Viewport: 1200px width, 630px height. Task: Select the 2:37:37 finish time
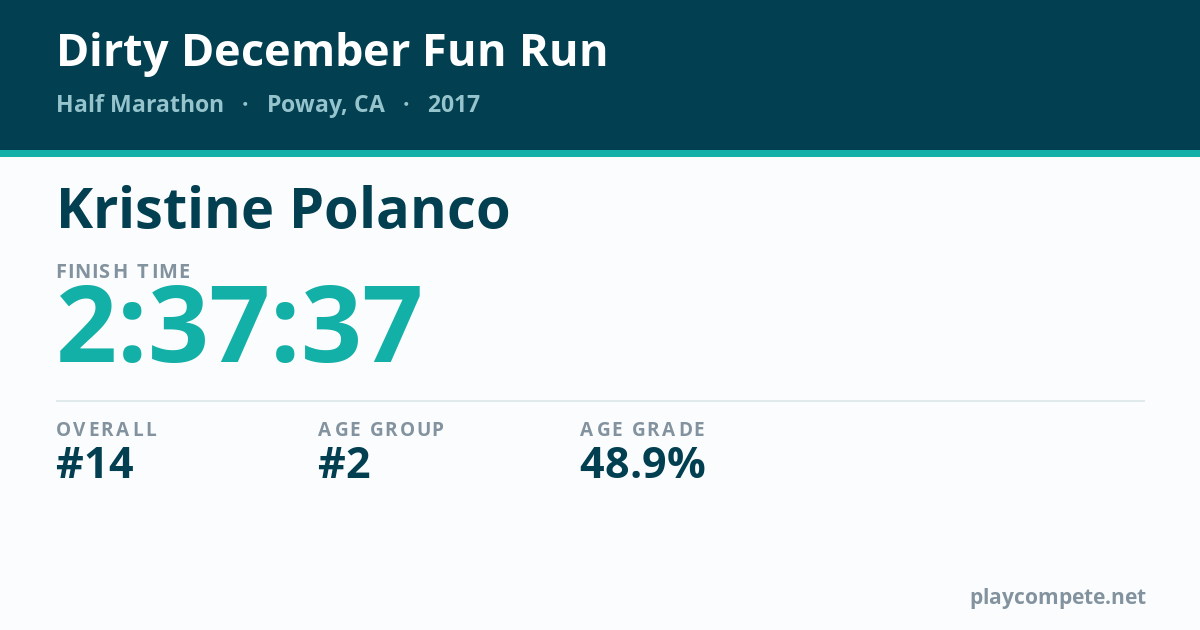click(240, 326)
